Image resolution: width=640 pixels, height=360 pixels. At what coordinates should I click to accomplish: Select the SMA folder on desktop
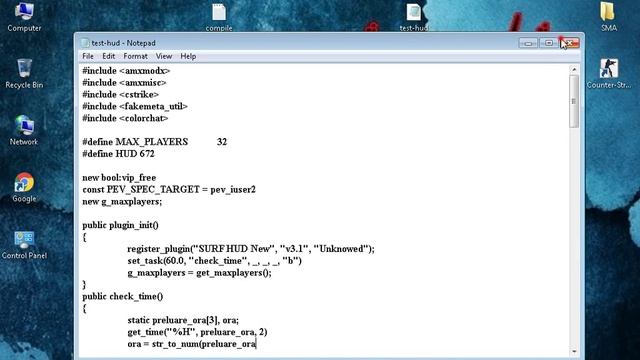(x=608, y=16)
